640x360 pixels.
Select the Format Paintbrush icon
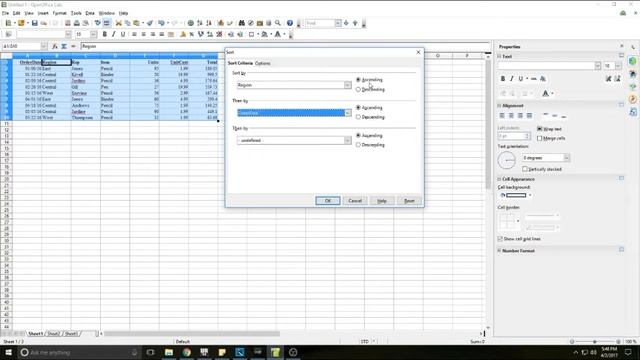pos(150,23)
